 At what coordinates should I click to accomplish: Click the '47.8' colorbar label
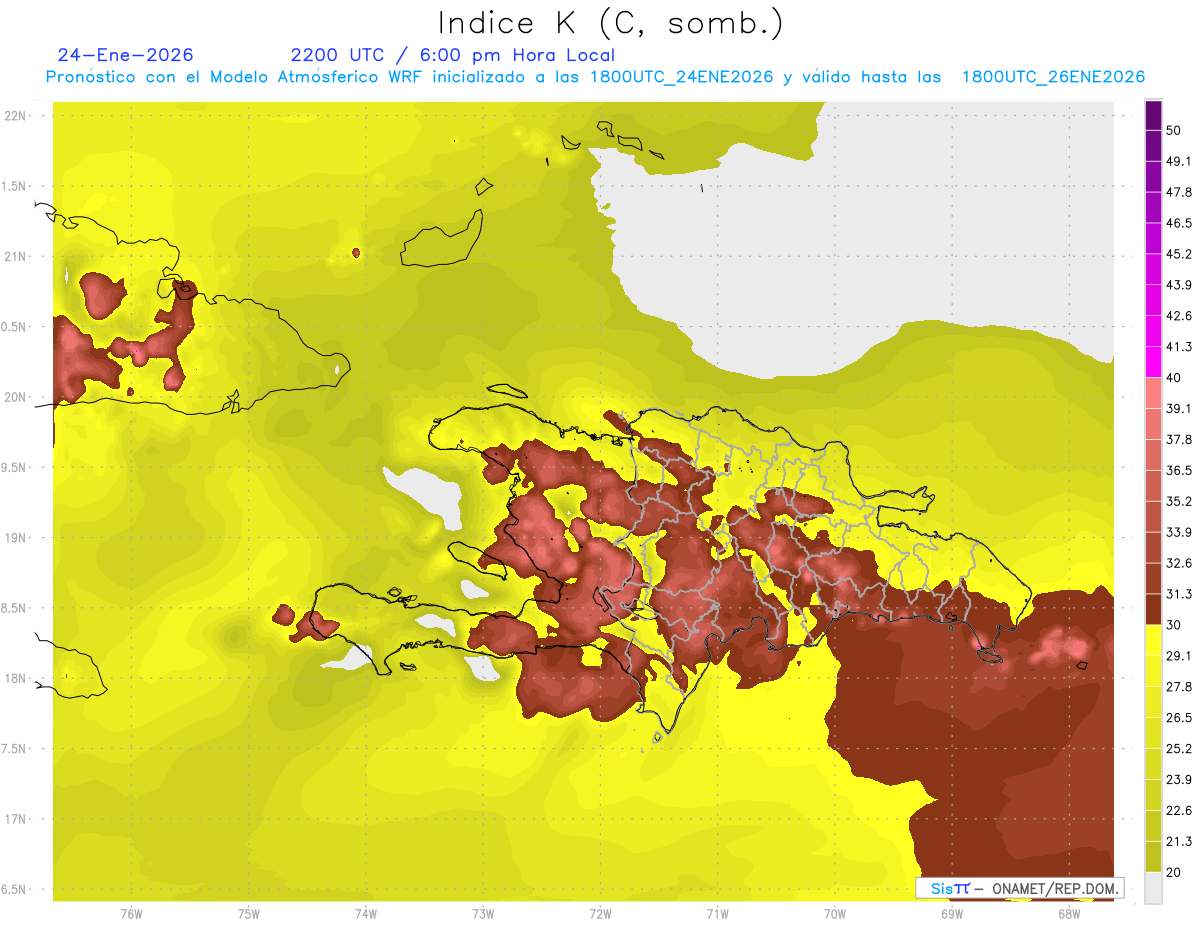tap(1179, 192)
